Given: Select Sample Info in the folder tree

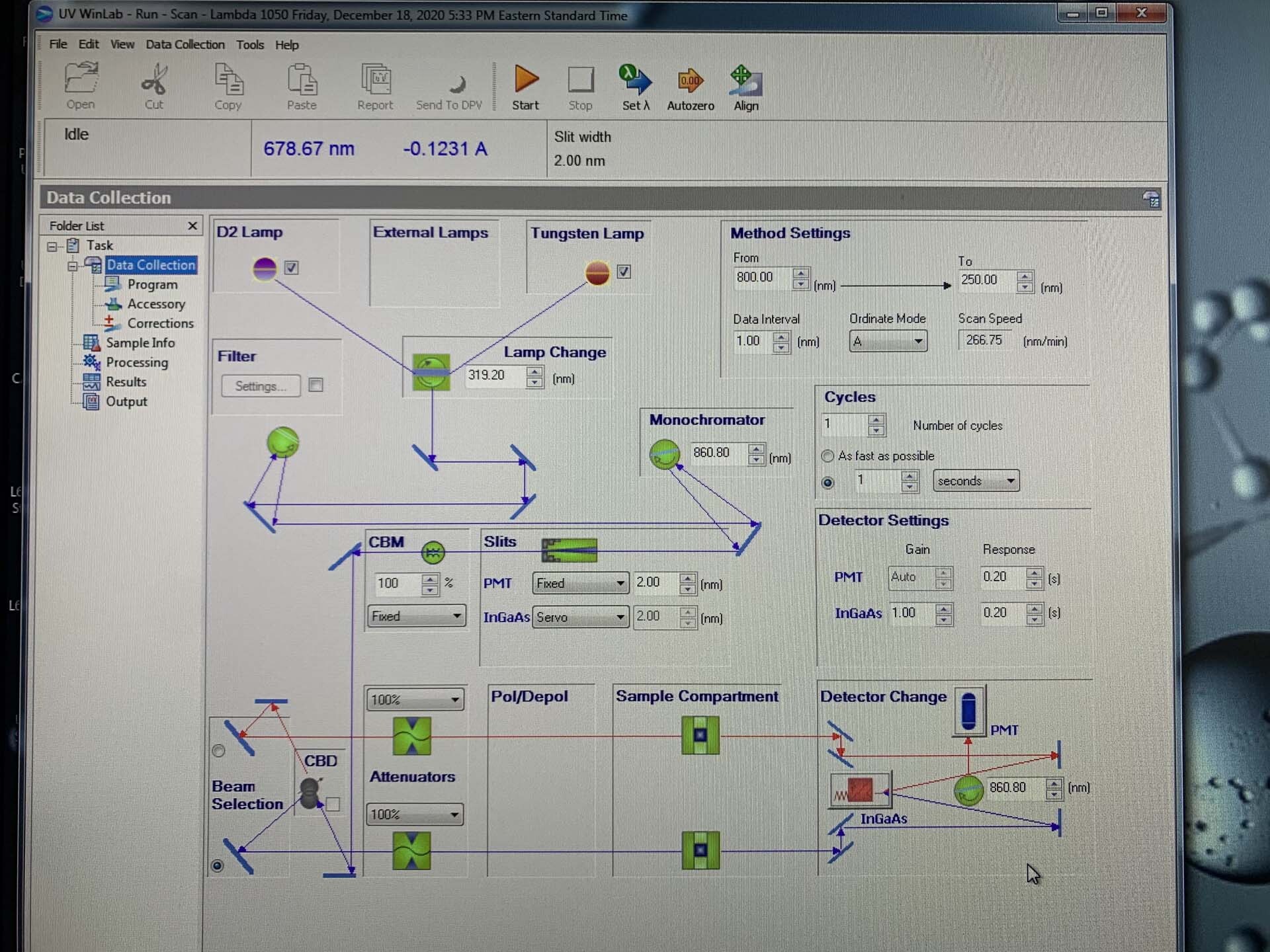Looking at the screenshot, I should pos(140,342).
